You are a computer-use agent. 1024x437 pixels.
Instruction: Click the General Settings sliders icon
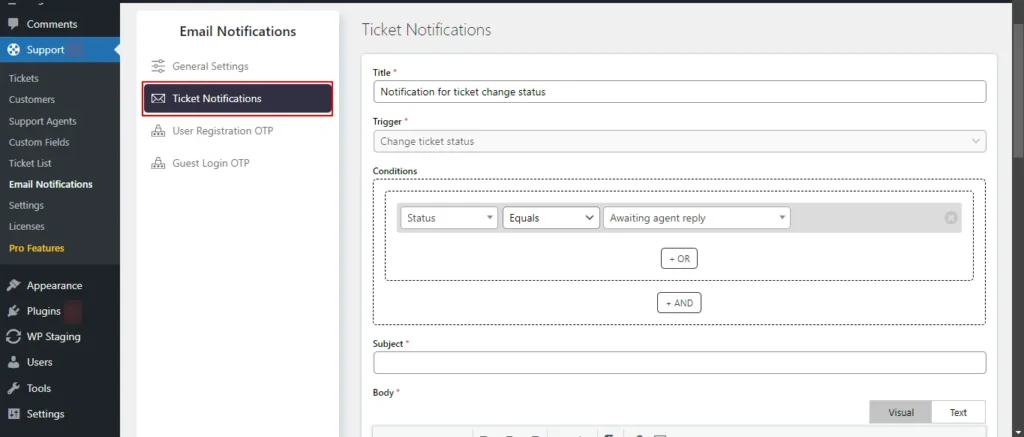tap(158, 66)
